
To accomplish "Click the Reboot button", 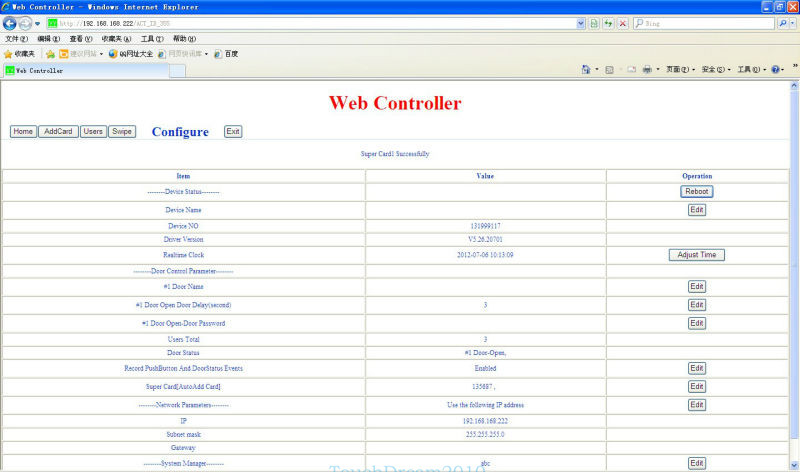I will click(696, 191).
